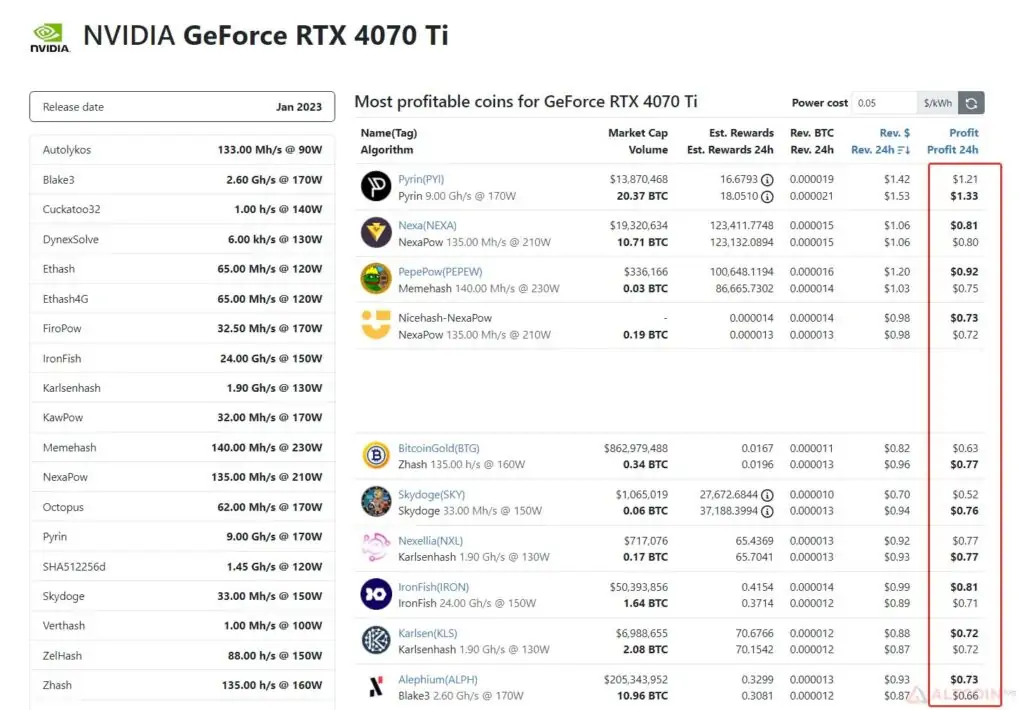The image size is (1024, 710).
Task: Click info icon beside Skydoge 27,672.6844 rewards
Action: (767, 495)
